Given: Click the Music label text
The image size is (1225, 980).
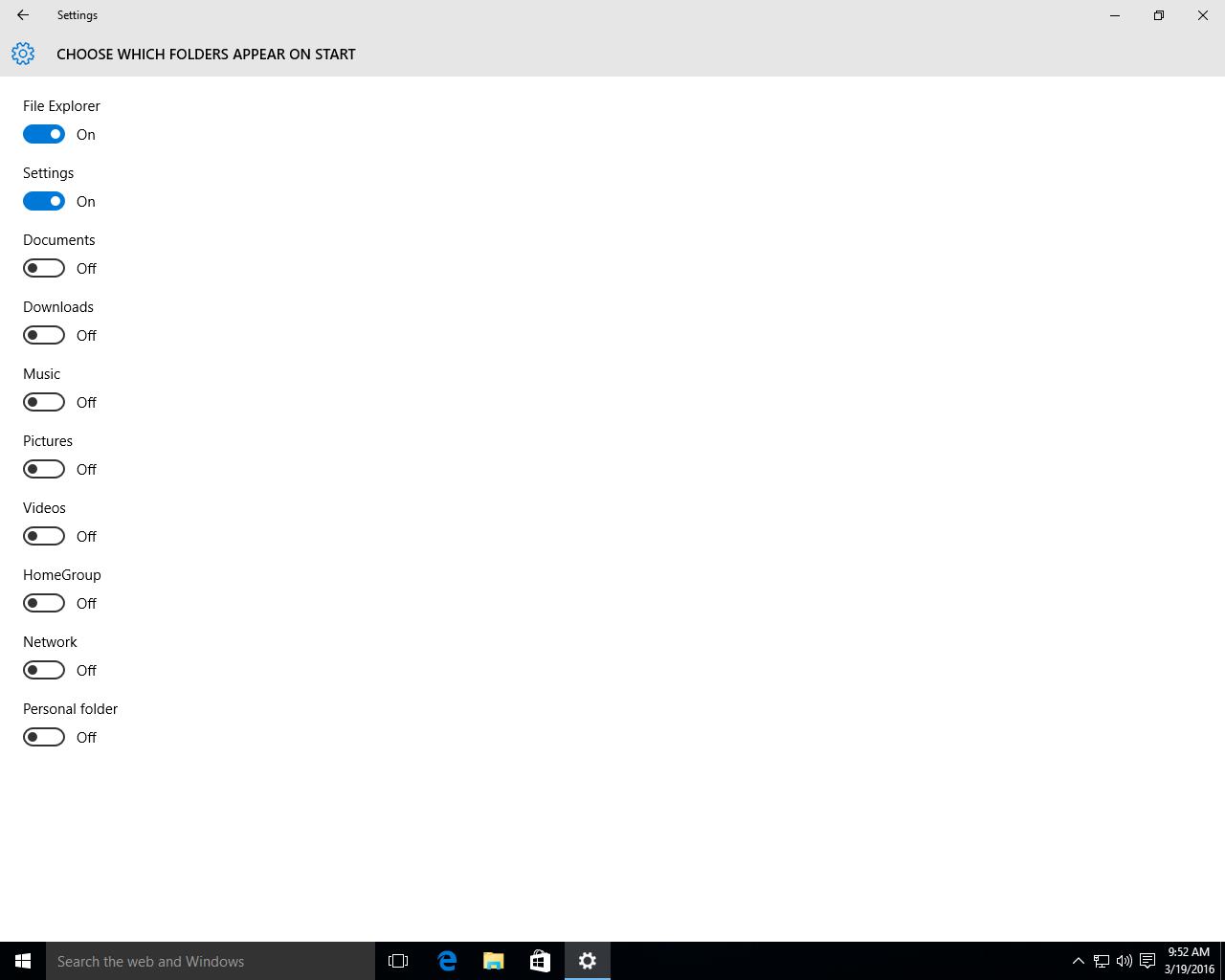Looking at the screenshot, I should (41, 374).
